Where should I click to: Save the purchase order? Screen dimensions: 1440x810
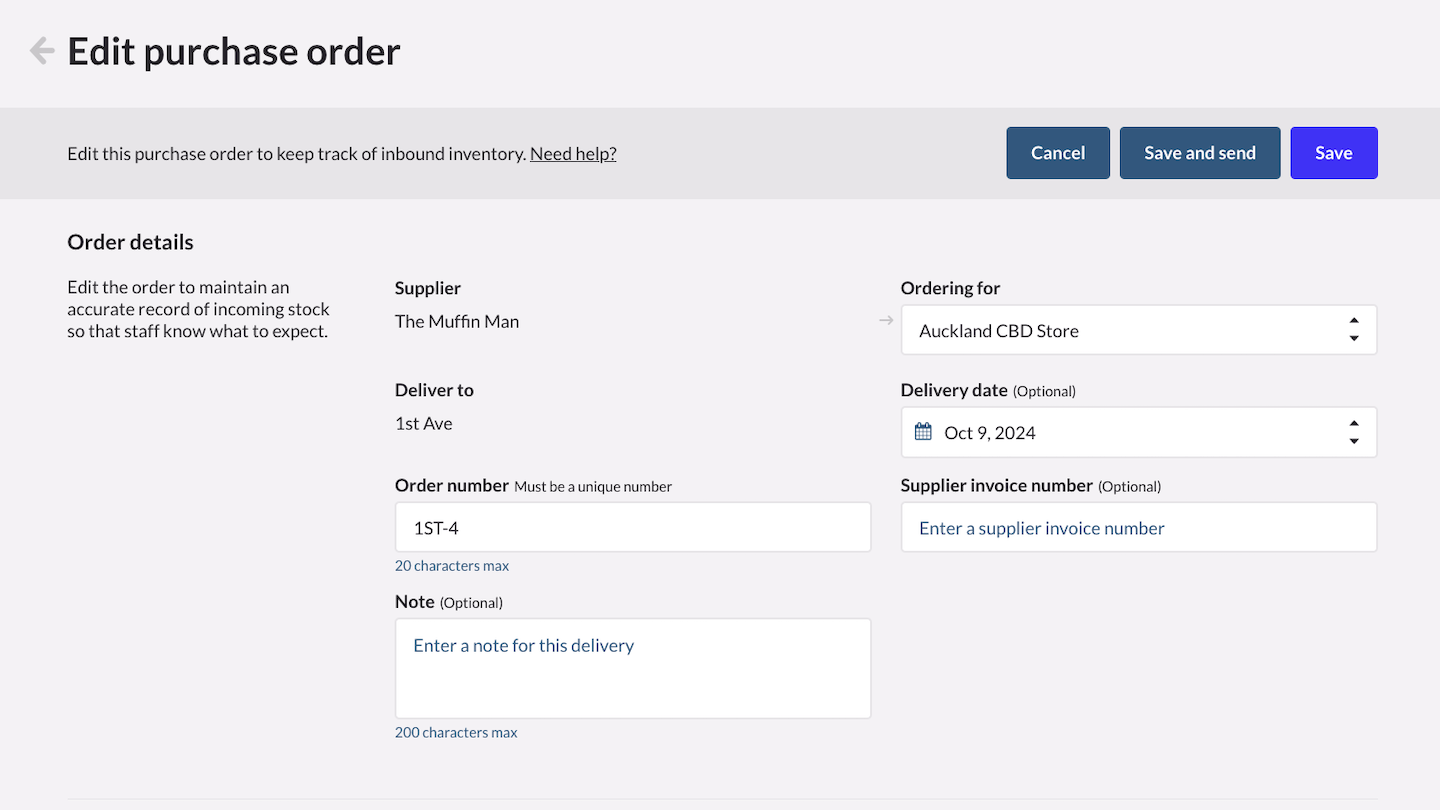[x=1333, y=153]
